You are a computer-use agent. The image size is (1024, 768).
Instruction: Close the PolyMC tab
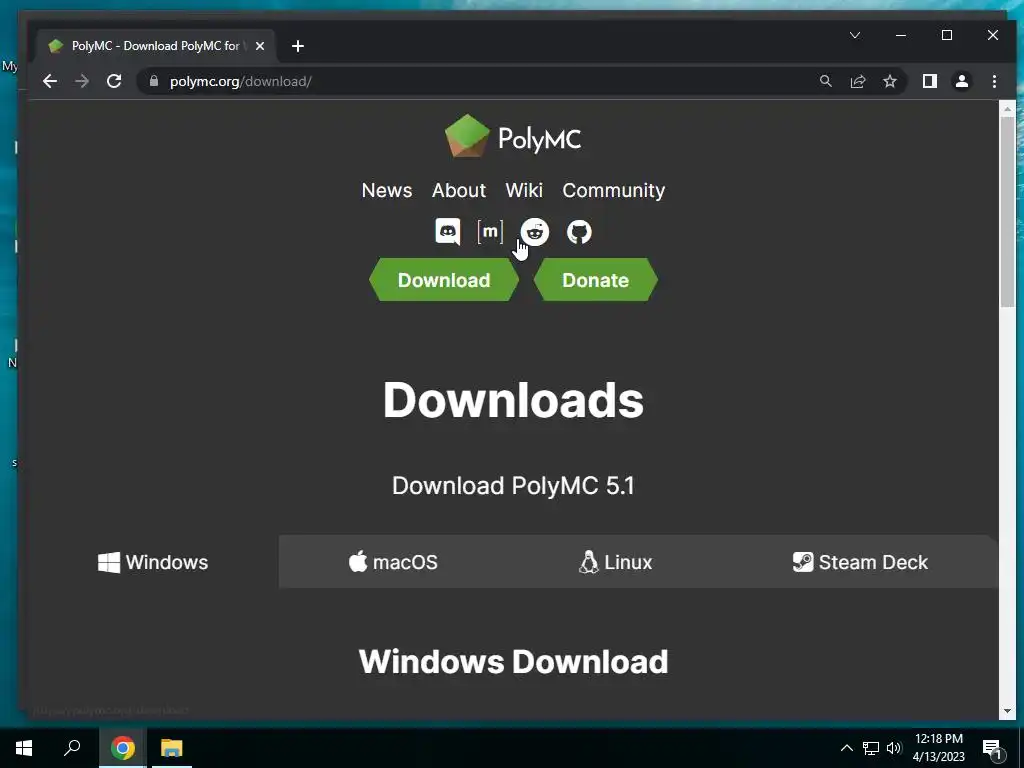click(260, 46)
